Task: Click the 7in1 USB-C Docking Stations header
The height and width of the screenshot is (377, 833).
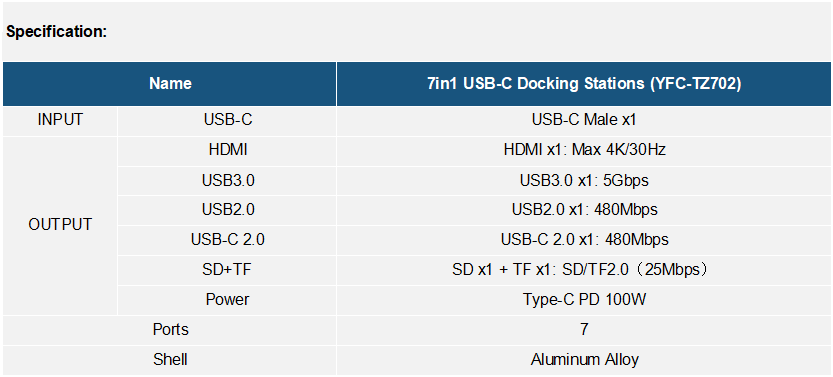Action: (584, 83)
